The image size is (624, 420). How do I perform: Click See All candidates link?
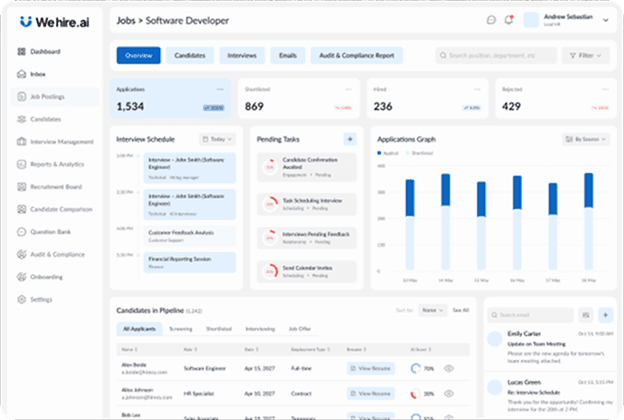[x=461, y=310]
